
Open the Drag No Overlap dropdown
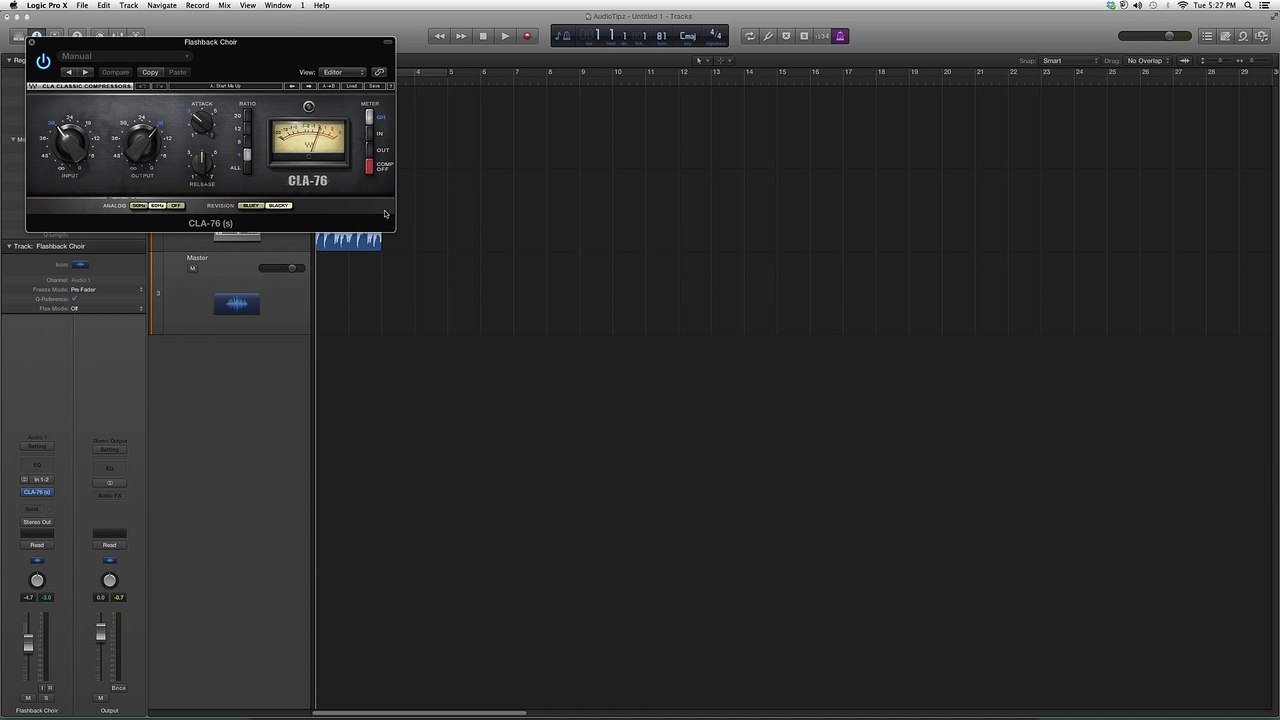click(x=1148, y=61)
